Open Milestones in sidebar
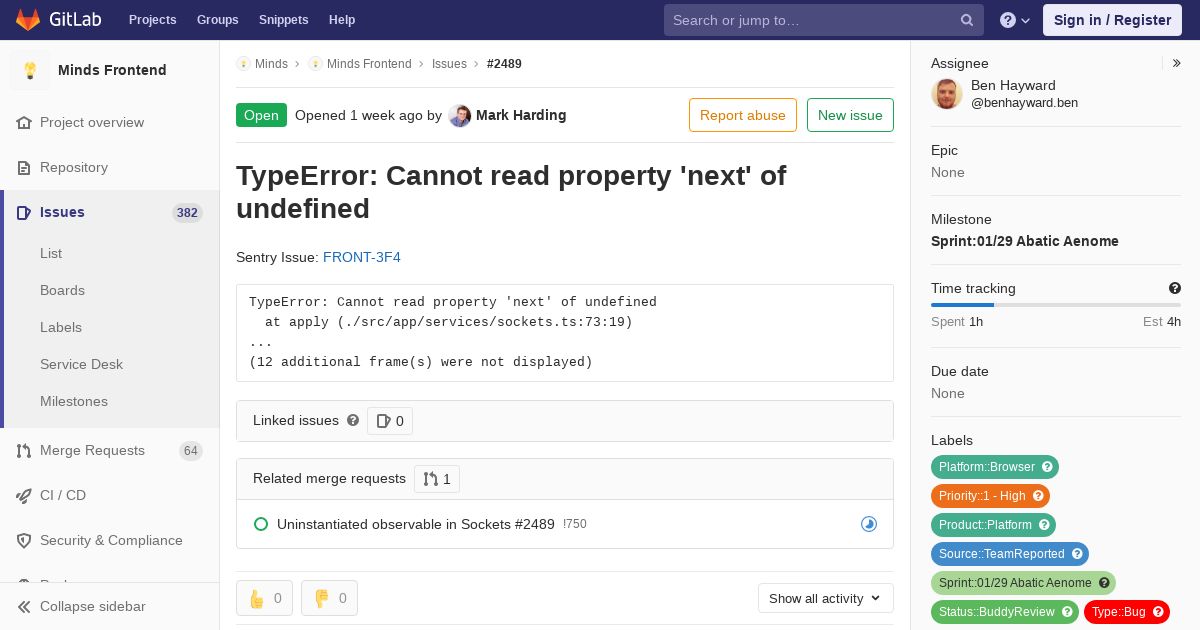The image size is (1200, 630). point(74,401)
